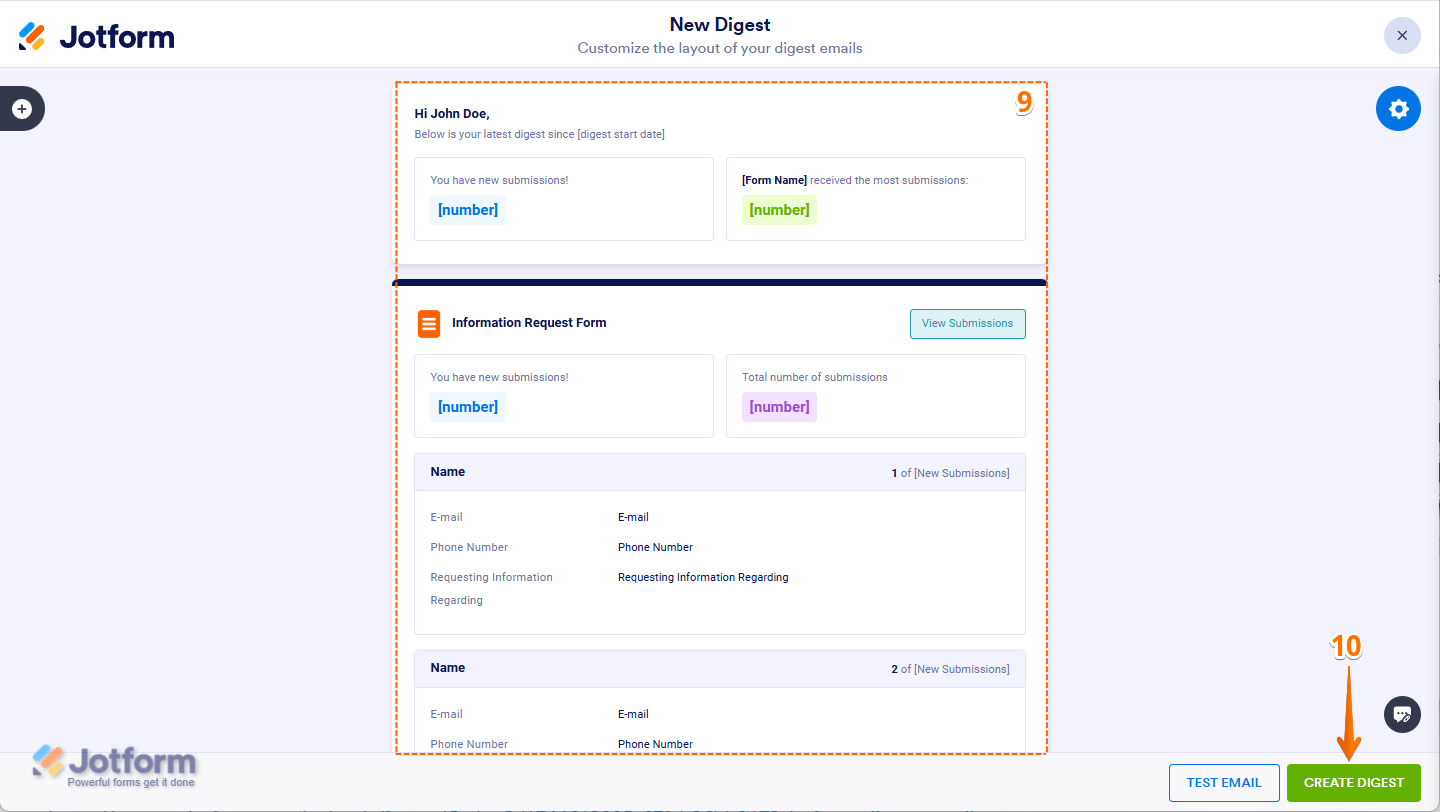Send a Test Email
This screenshot has height=812, width=1440.
click(1224, 783)
